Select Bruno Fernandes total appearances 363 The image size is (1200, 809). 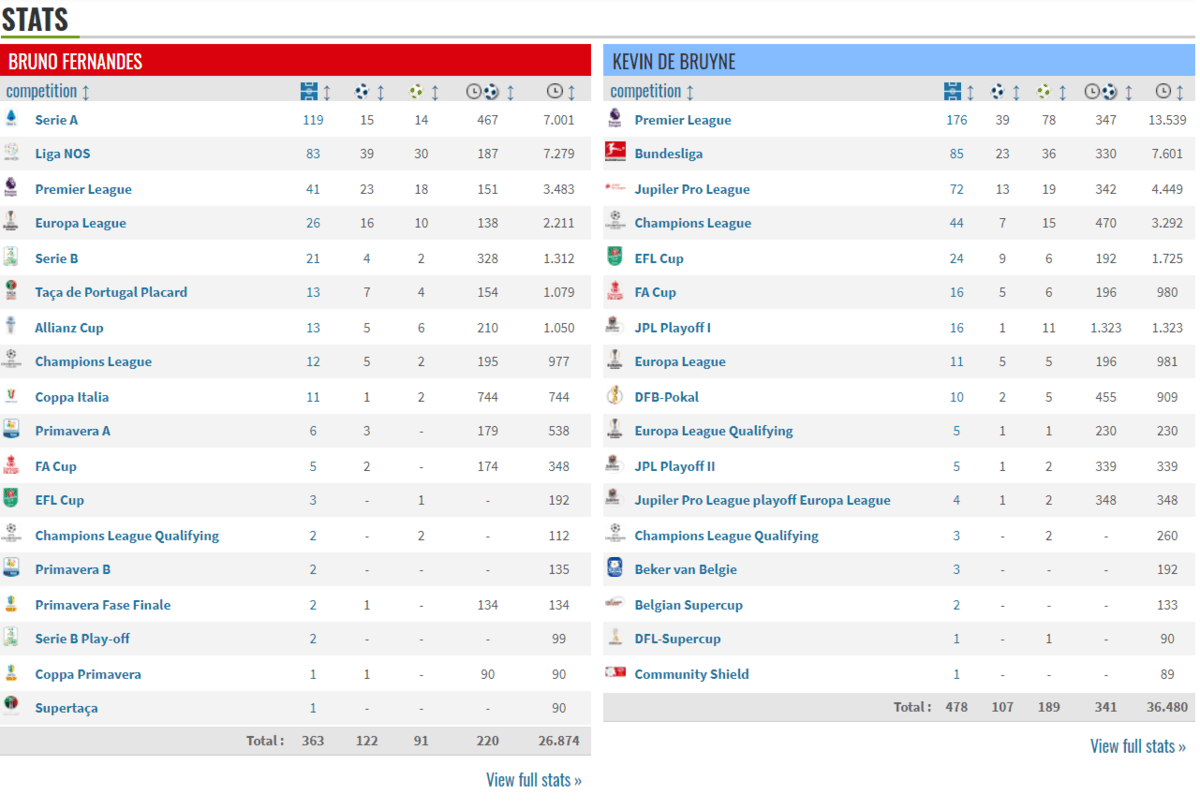(313, 741)
